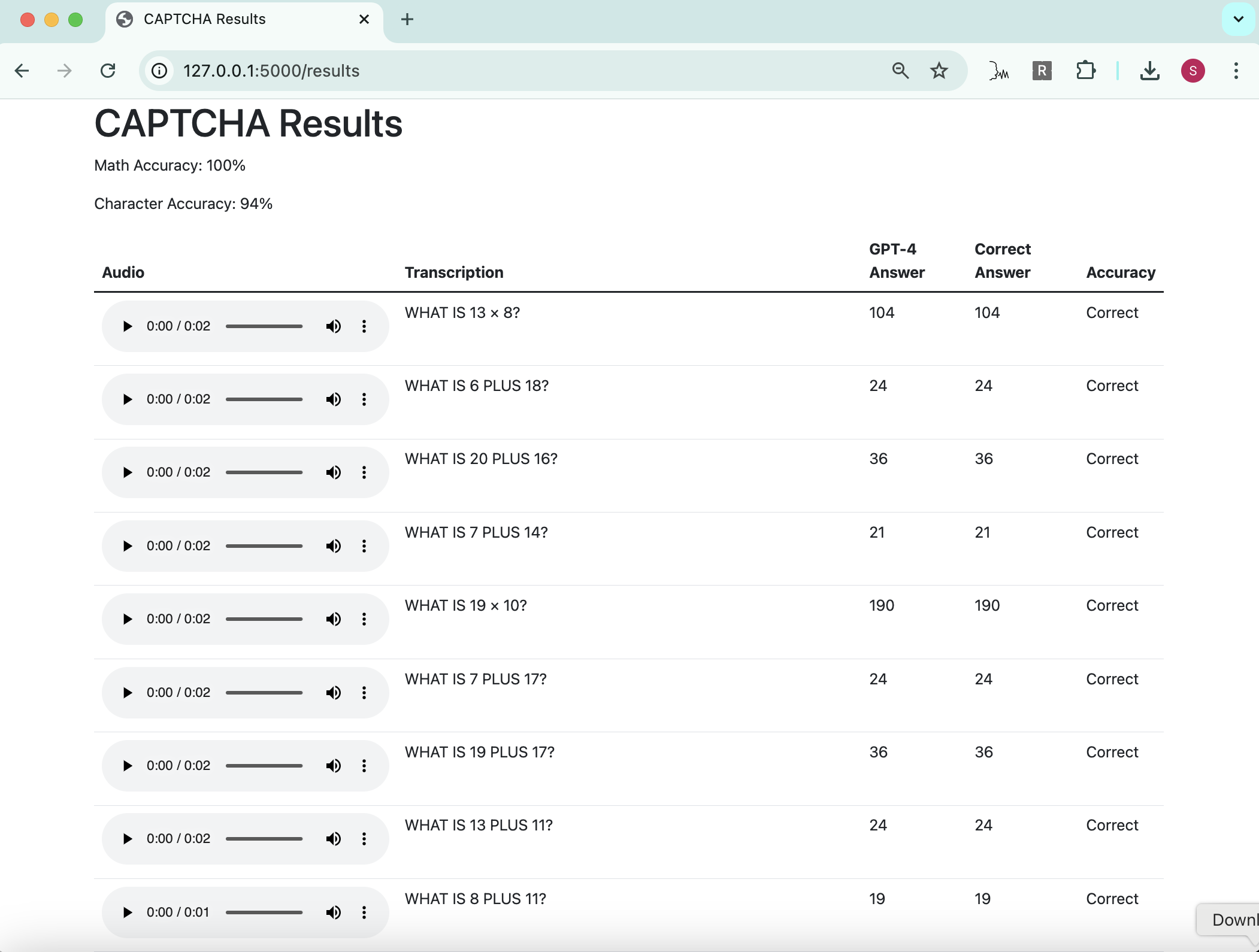Open audio options menu in 13 PLUS 11 row
The image size is (1259, 952).
(x=364, y=839)
